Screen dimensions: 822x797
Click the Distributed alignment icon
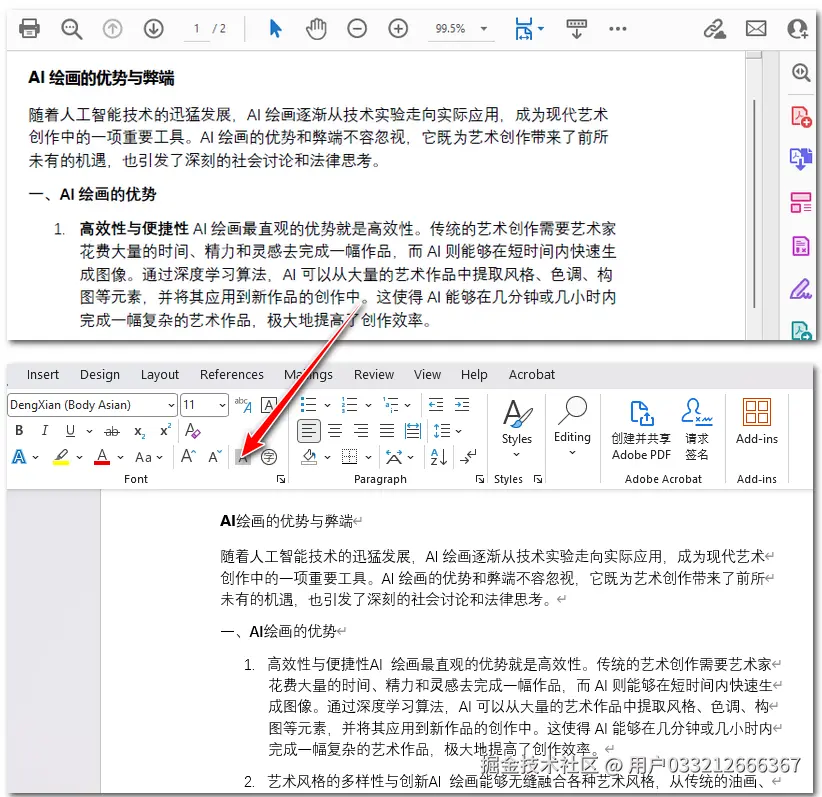(x=413, y=431)
